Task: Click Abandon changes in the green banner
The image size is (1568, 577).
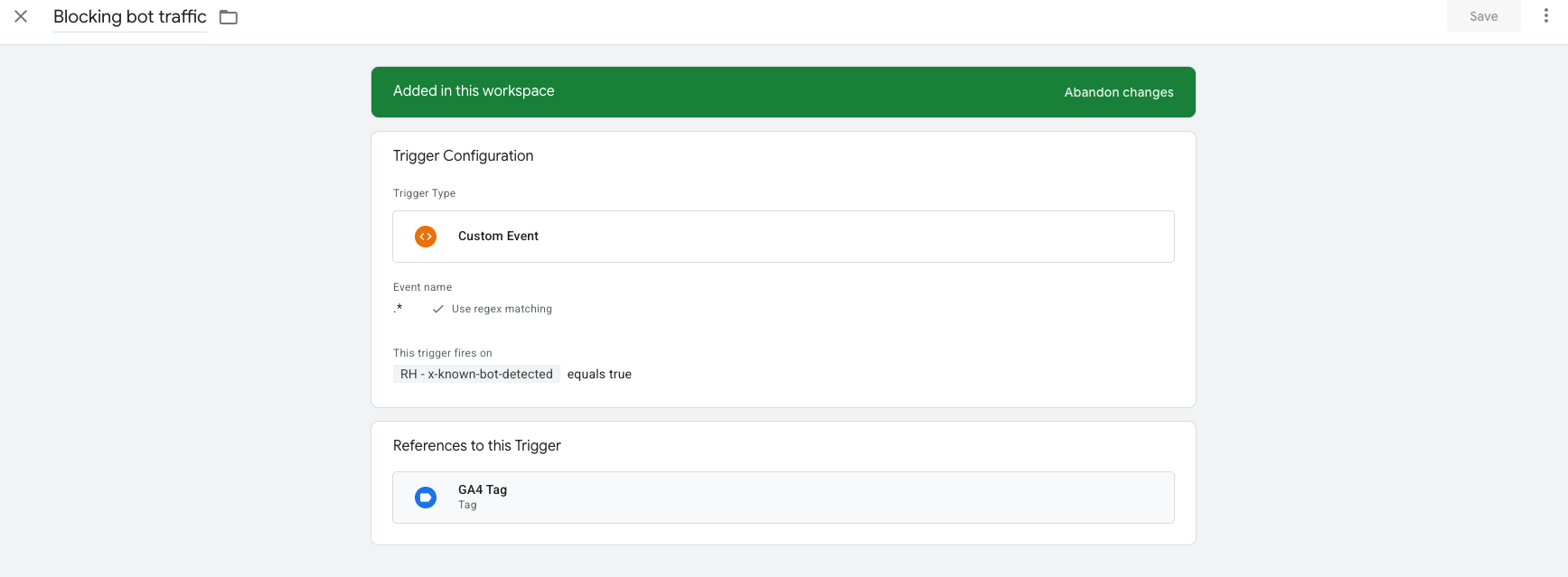Action: (x=1118, y=92)
